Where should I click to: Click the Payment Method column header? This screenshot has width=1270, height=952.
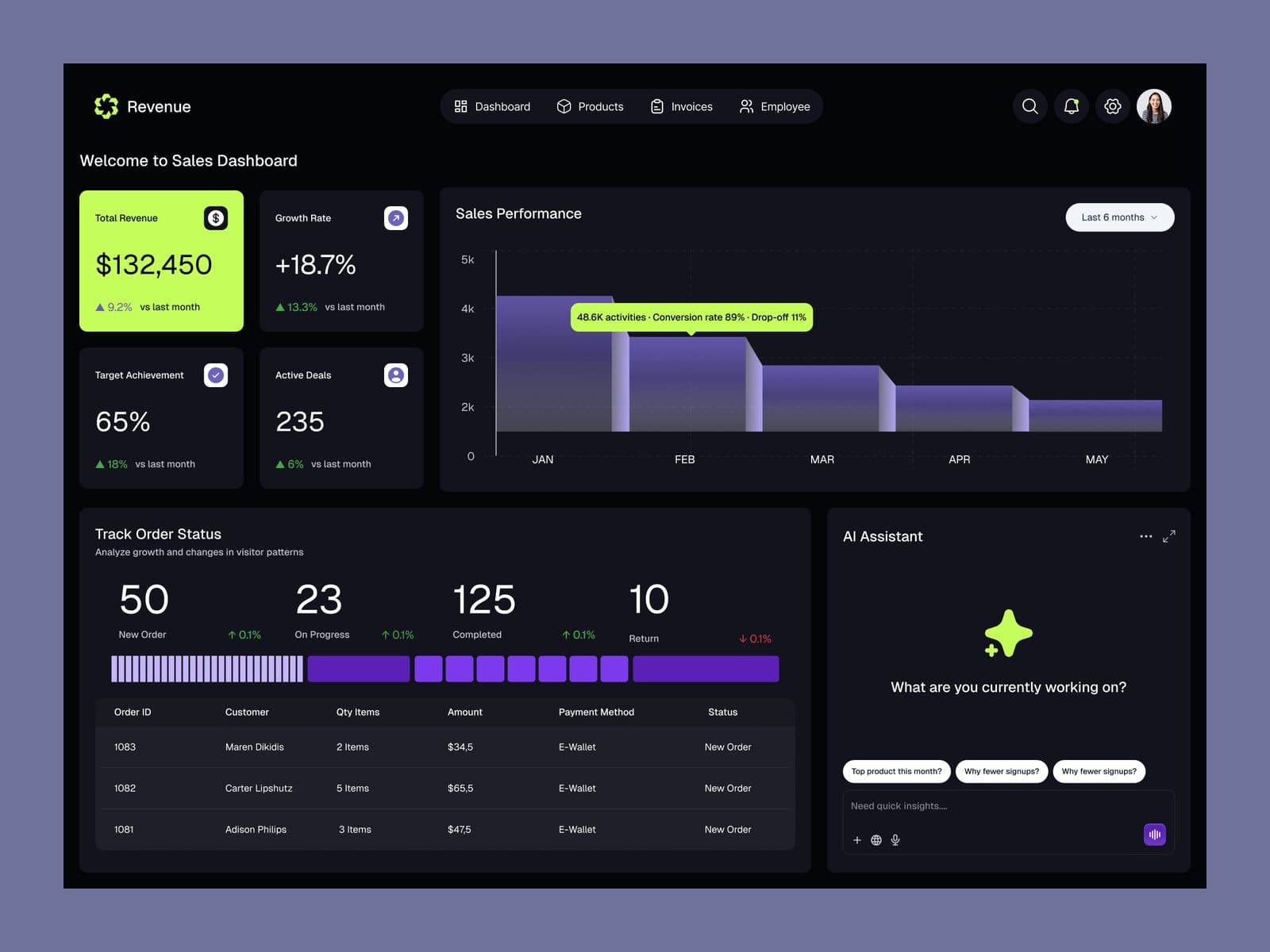596,712
